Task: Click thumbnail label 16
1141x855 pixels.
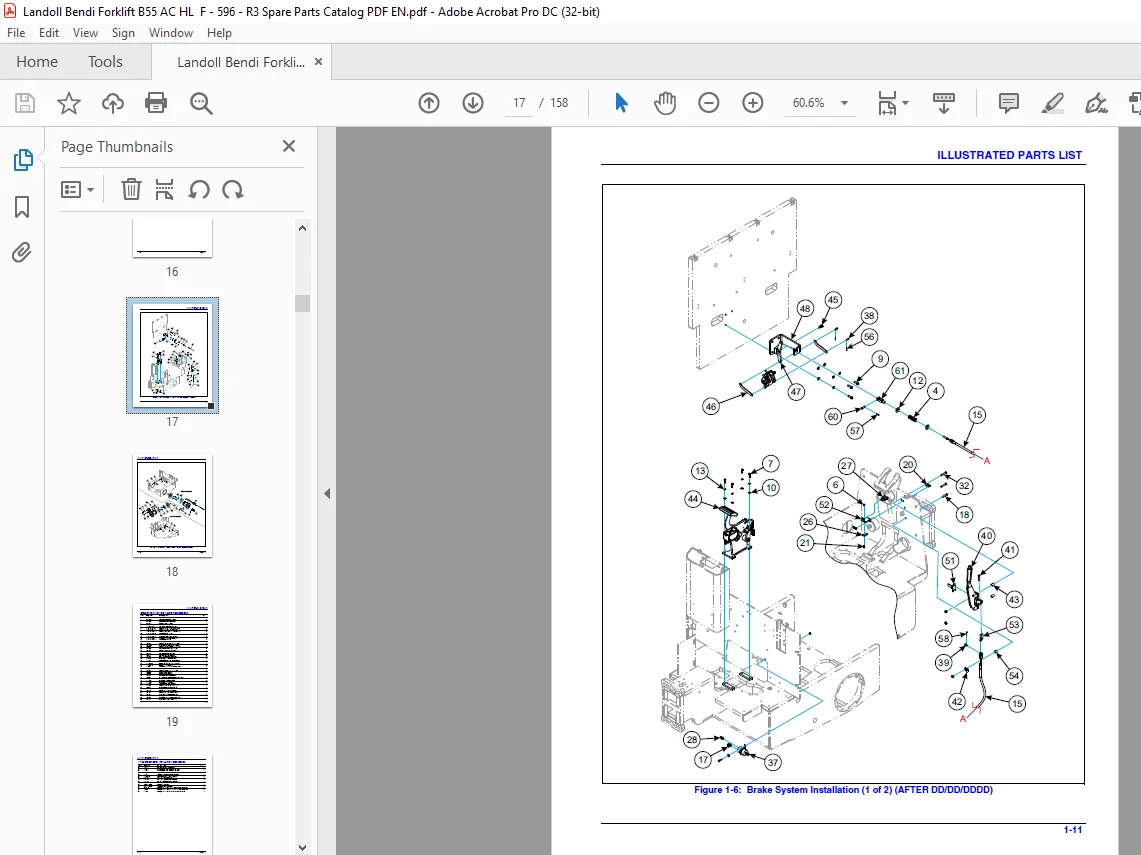Action: (172, 271)
